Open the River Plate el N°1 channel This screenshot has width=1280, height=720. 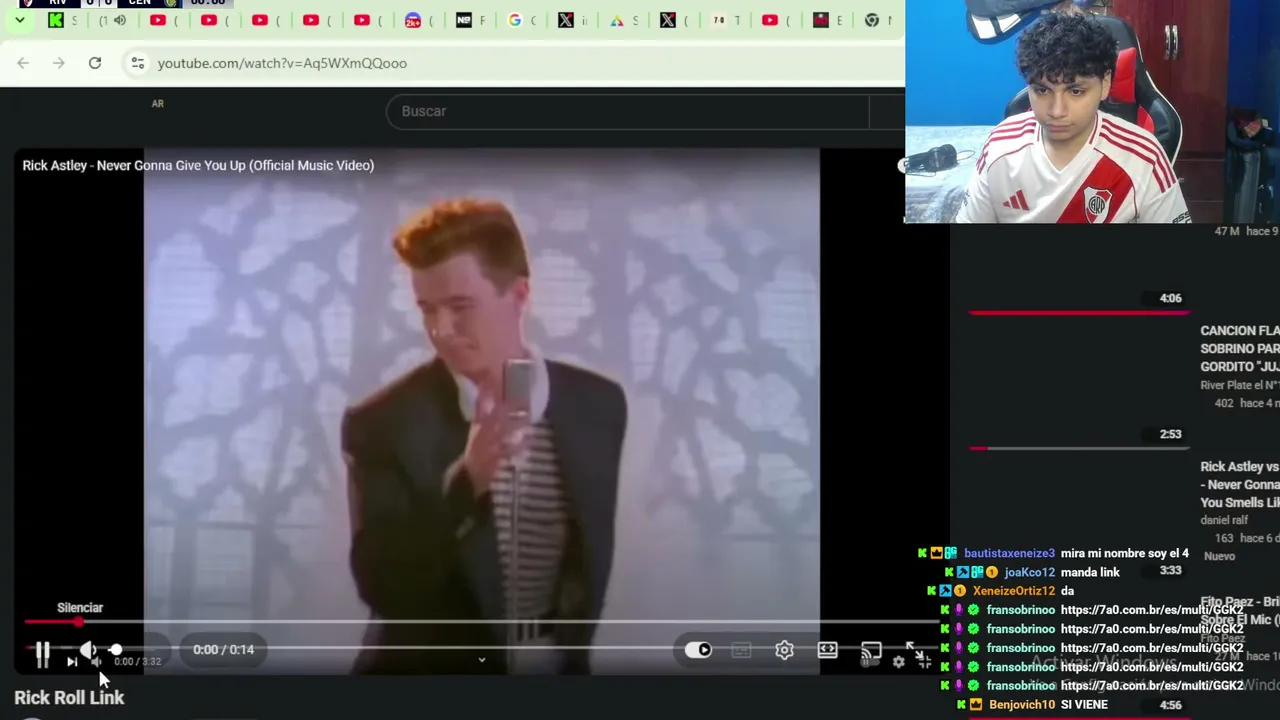pyautogui.click(x=1239, y=386)
